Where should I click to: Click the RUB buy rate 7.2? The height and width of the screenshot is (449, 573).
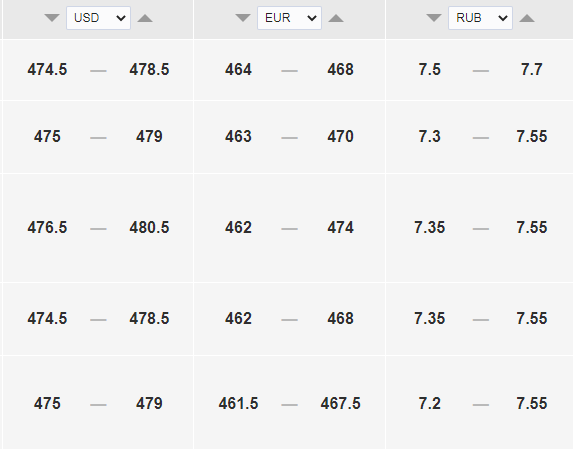point(429,404)
